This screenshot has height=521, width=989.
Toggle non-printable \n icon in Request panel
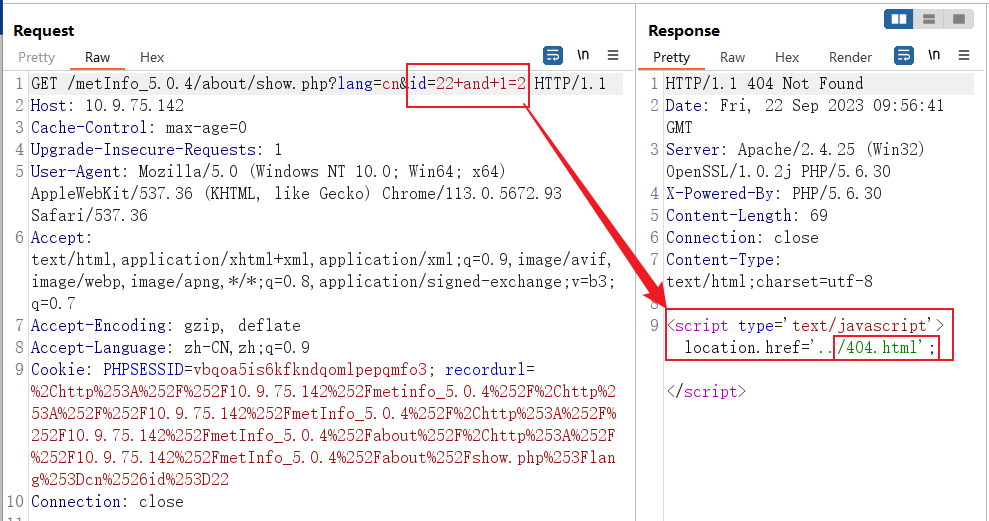click(x=583, y=56)
